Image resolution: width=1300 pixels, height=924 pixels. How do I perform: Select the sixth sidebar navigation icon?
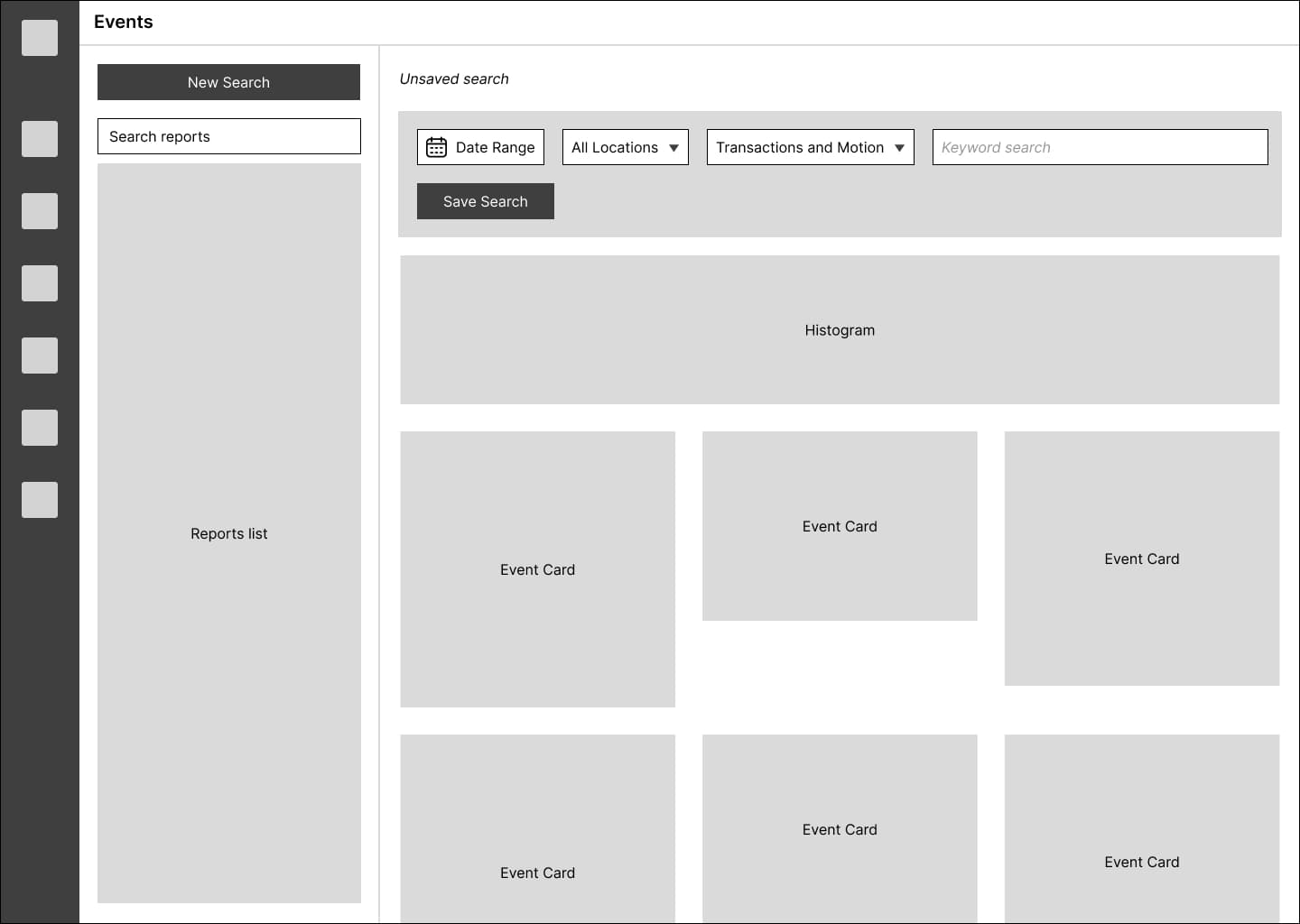coord(40,428)
